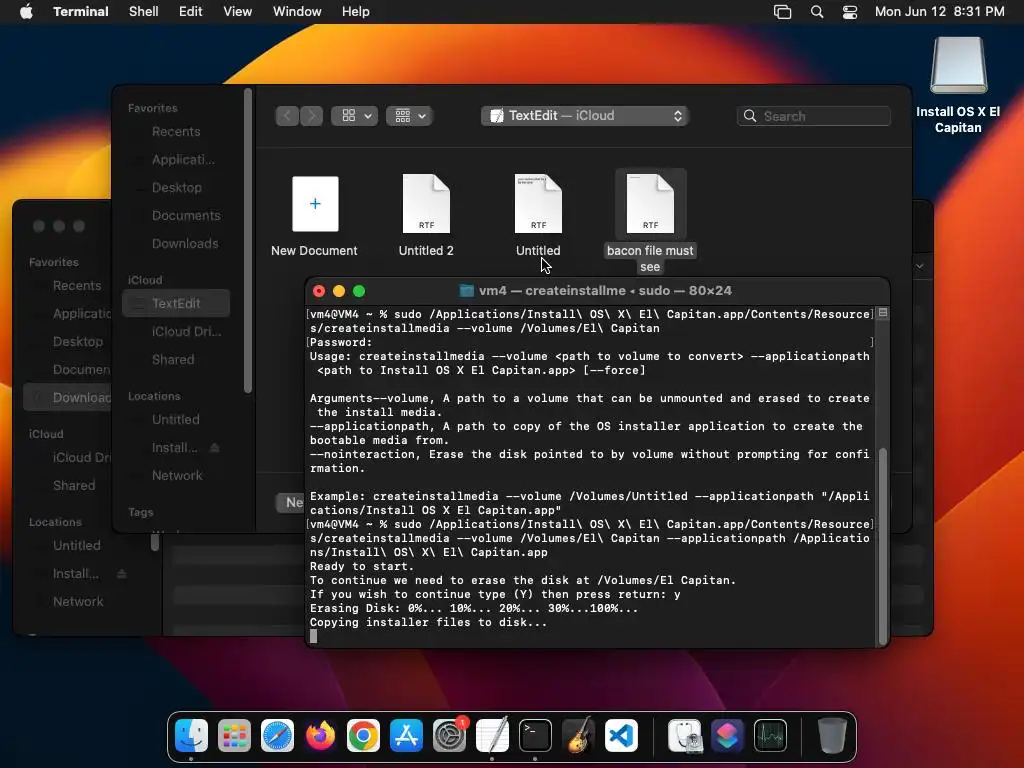Open Spotlight search in the menu bar
The image size is (1024, 768).
tap(816, 12)
